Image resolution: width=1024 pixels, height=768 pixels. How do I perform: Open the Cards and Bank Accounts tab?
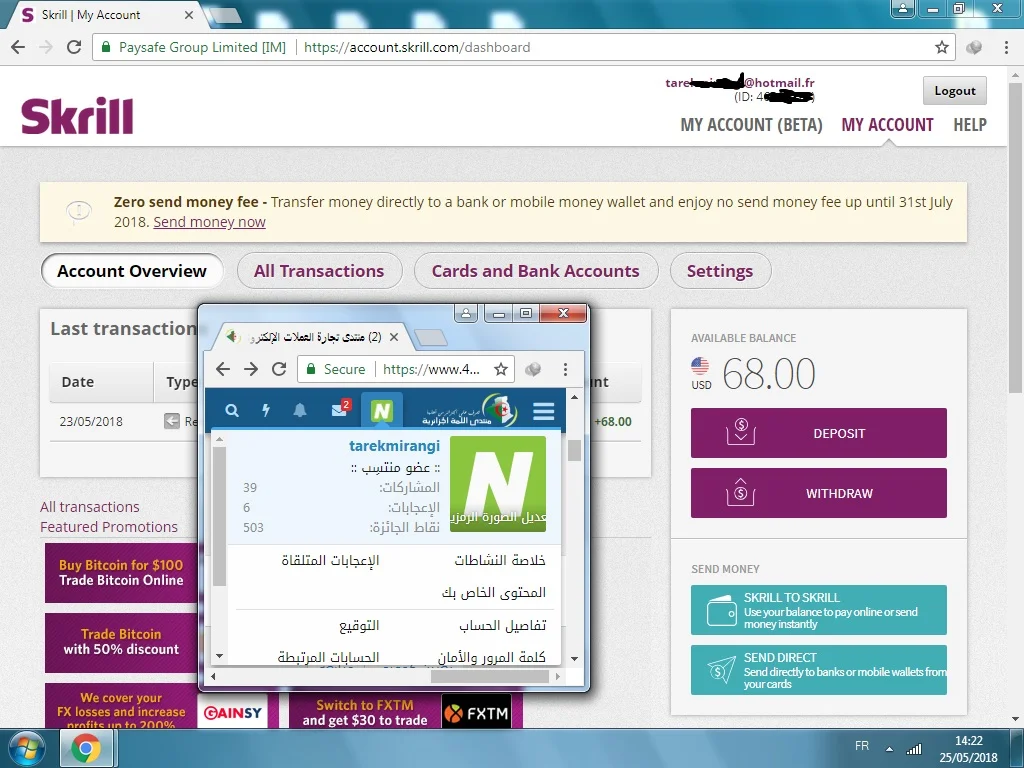[x=535, y=271]
